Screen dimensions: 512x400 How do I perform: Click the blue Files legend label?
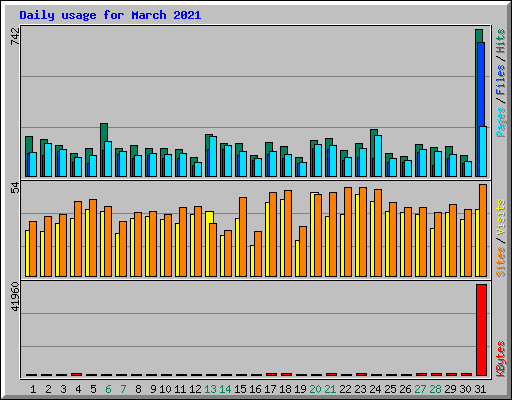(x=501, y=79)
